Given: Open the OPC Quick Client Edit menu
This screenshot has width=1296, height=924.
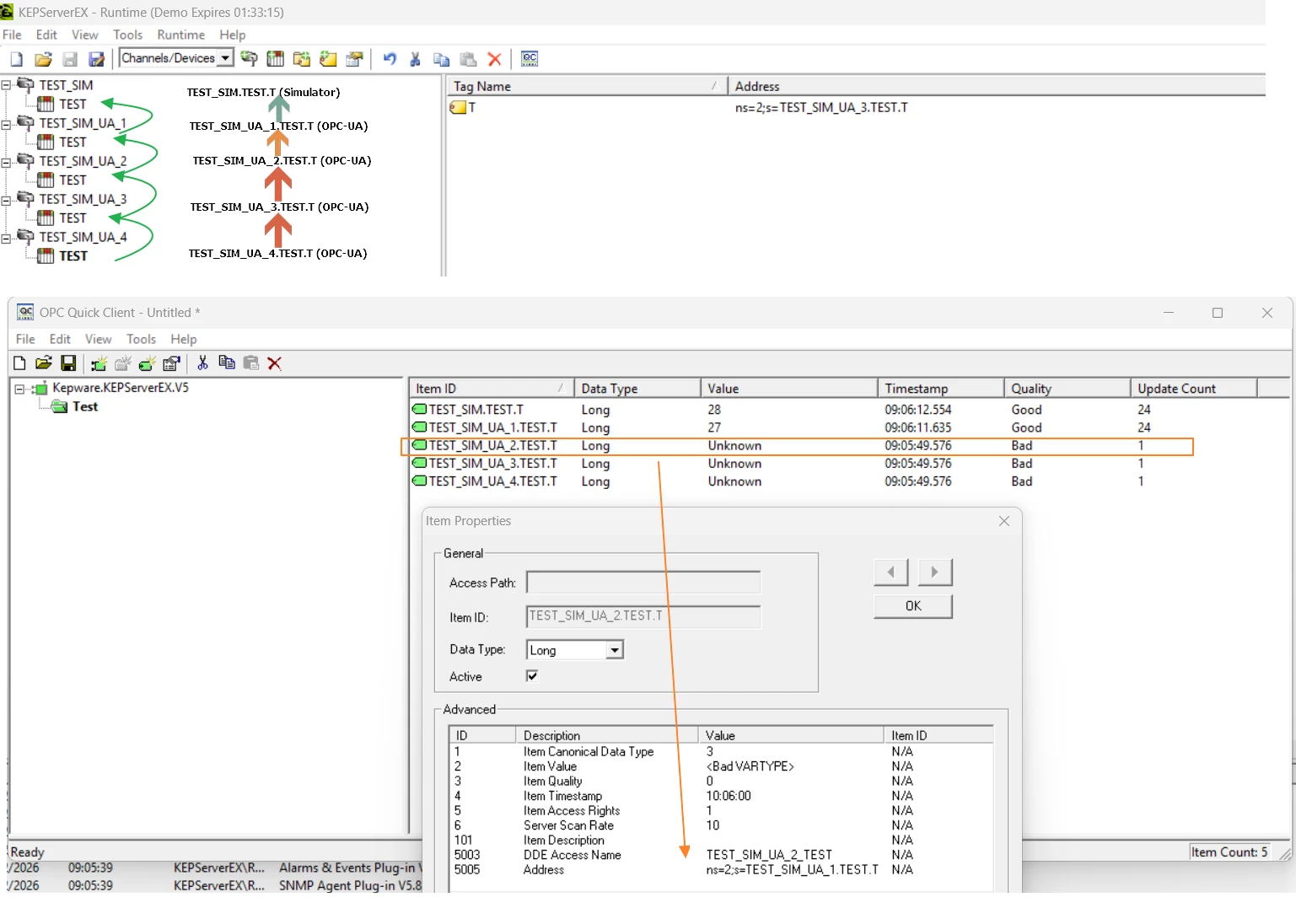Looking at the screenshot, I should coord(60,339).
